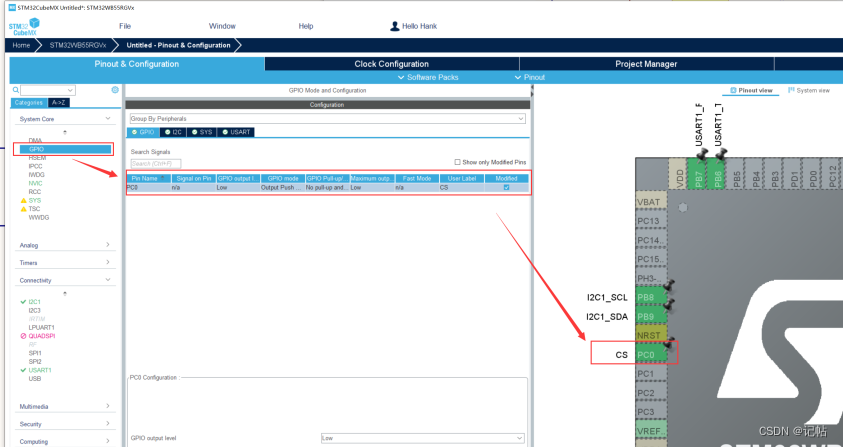Select QUADSPI in the Connectivity list
This screenshot has width=843, height=447.
point(42,336)
